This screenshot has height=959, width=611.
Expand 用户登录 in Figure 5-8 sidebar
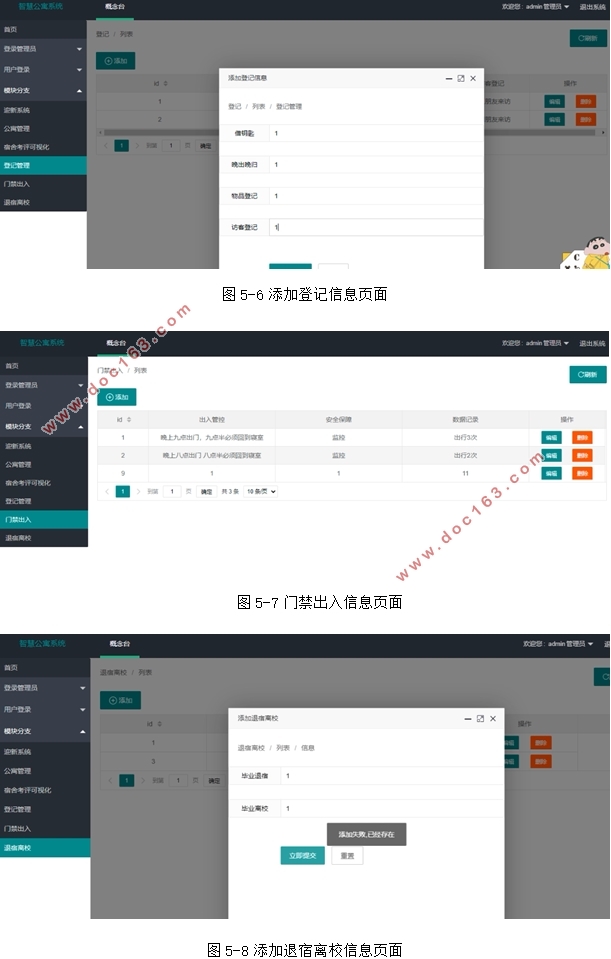click(x=45, y=709)
